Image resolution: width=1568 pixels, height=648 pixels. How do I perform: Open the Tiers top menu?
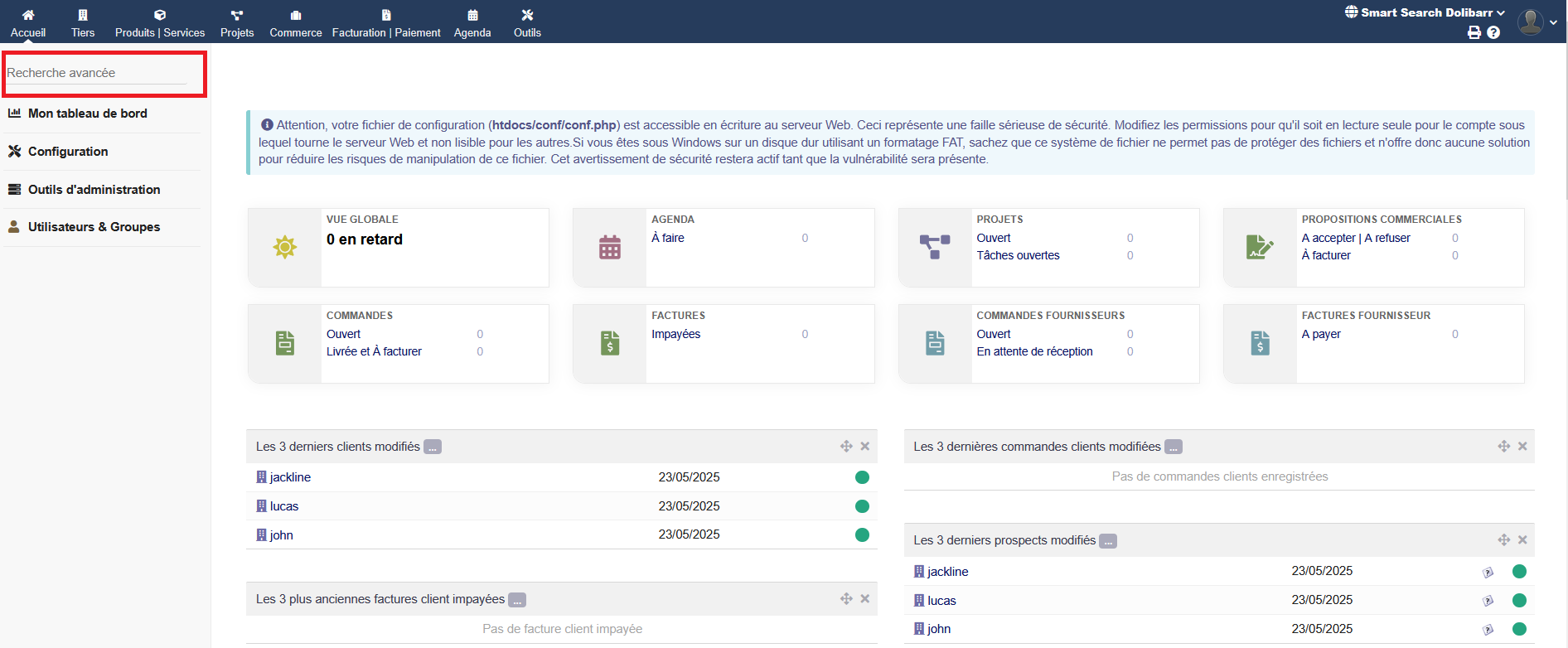tap(83, 22)
